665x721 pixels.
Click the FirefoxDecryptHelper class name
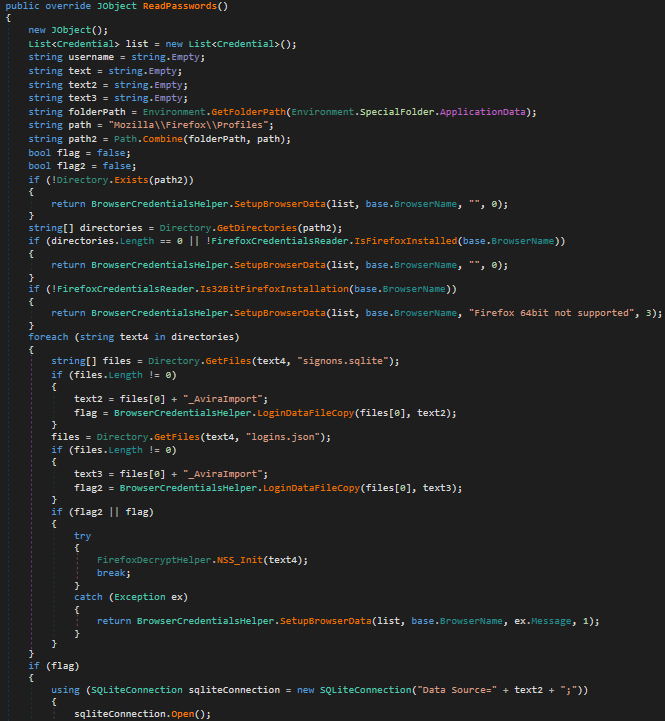point(154,560)
